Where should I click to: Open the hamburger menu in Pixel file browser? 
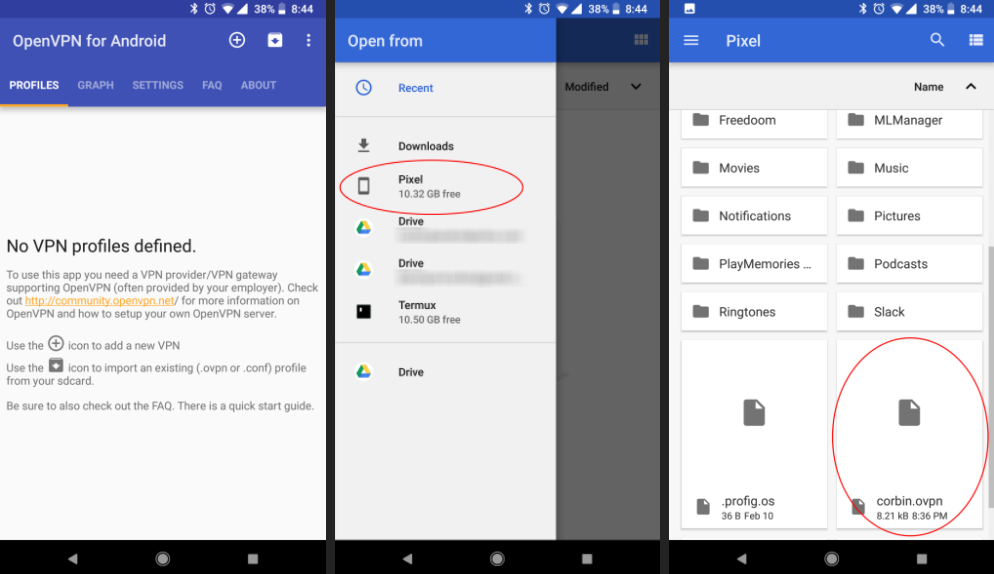[x=691, y=41]
